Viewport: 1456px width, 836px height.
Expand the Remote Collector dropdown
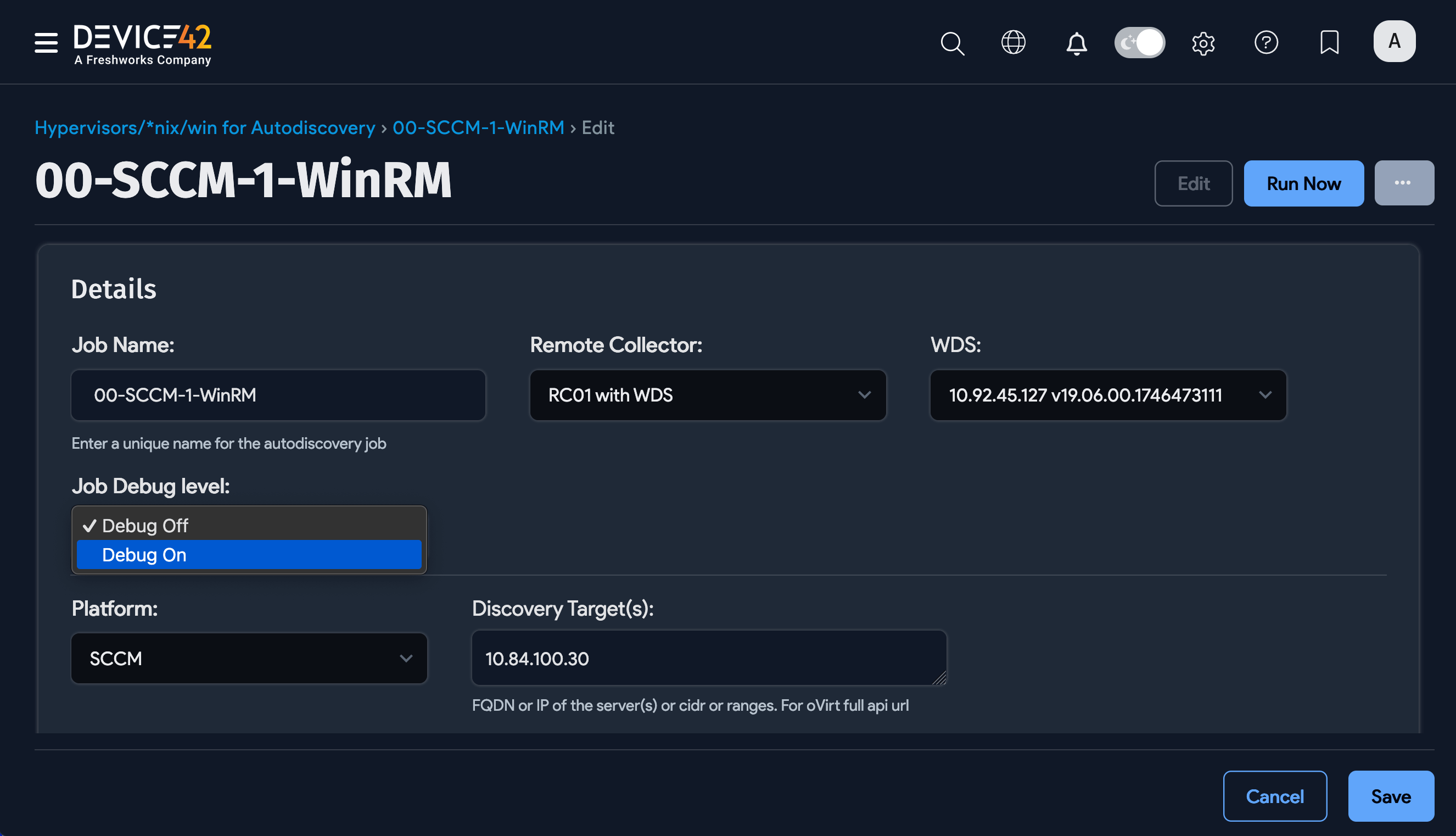click(708, 395)
